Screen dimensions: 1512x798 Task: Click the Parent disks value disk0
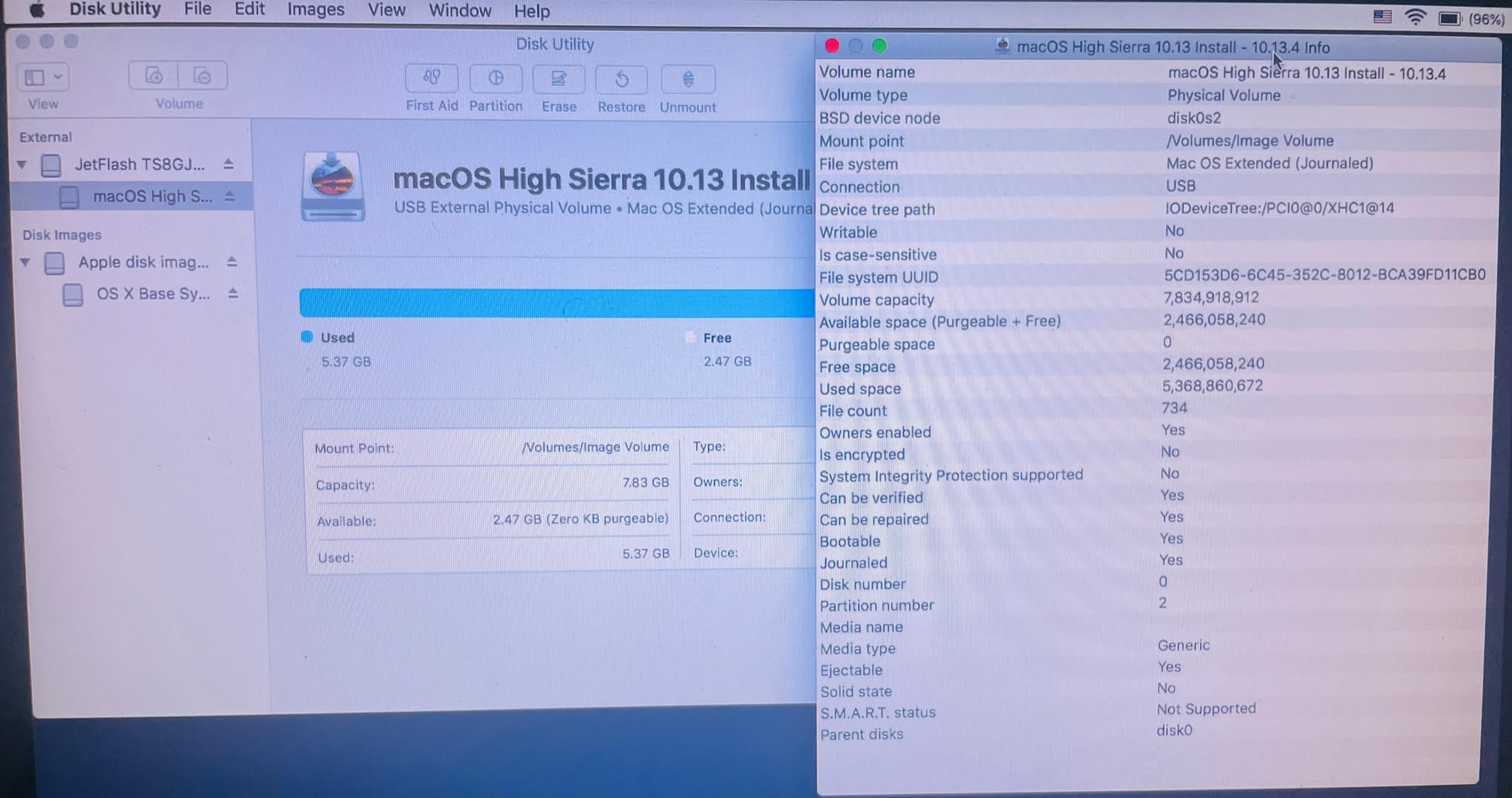click(x=1175, y=730)
